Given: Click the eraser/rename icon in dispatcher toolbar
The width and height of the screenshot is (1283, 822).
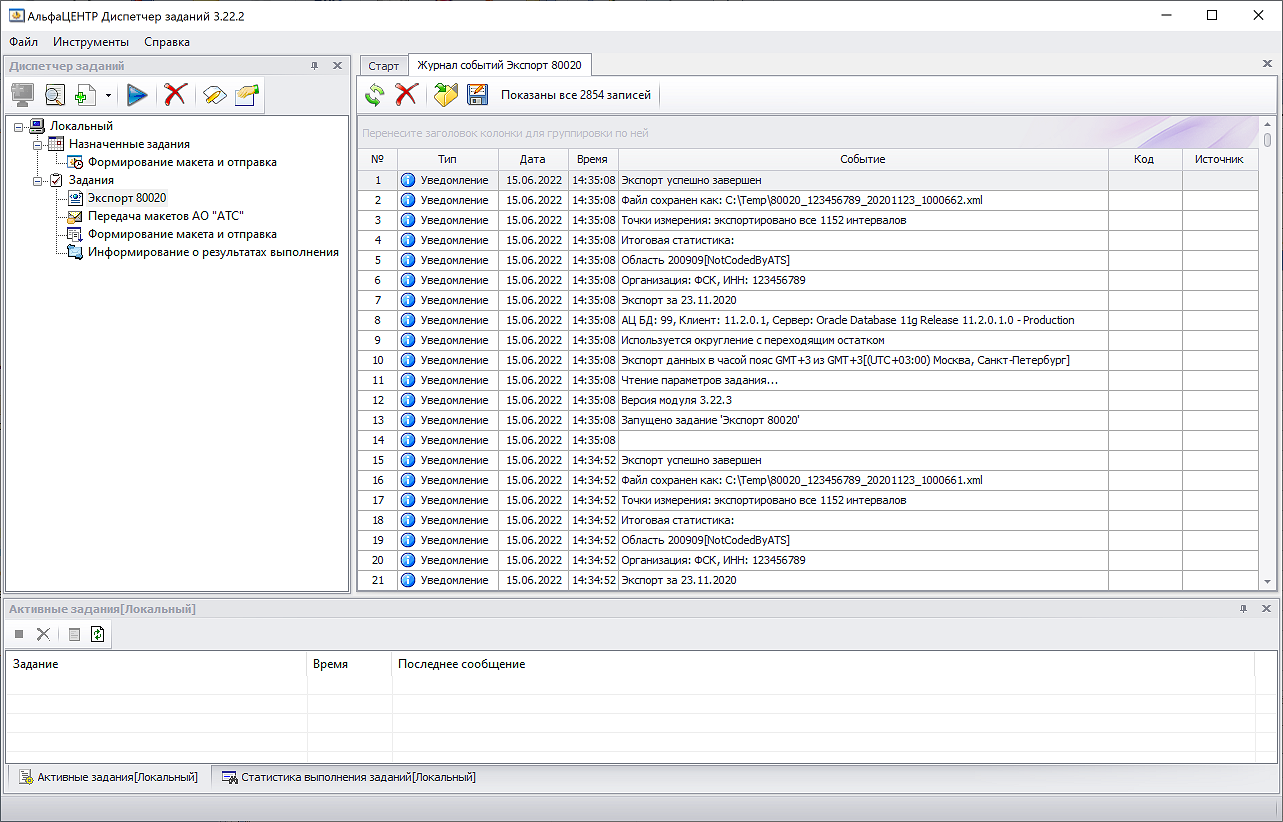Looking at the screenshot, I should click(215, 95).
